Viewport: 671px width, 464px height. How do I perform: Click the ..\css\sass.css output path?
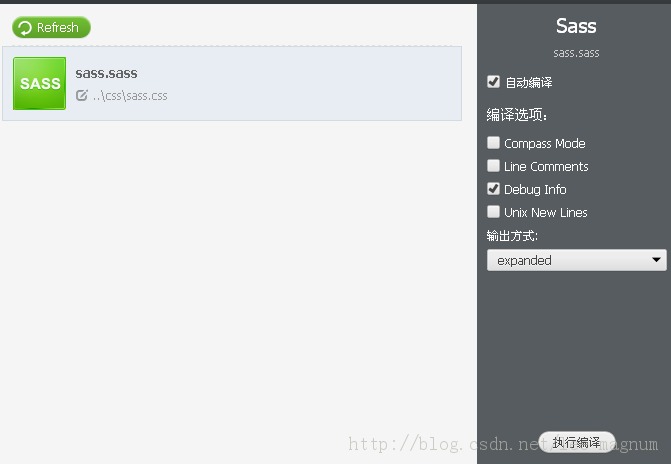130,95
